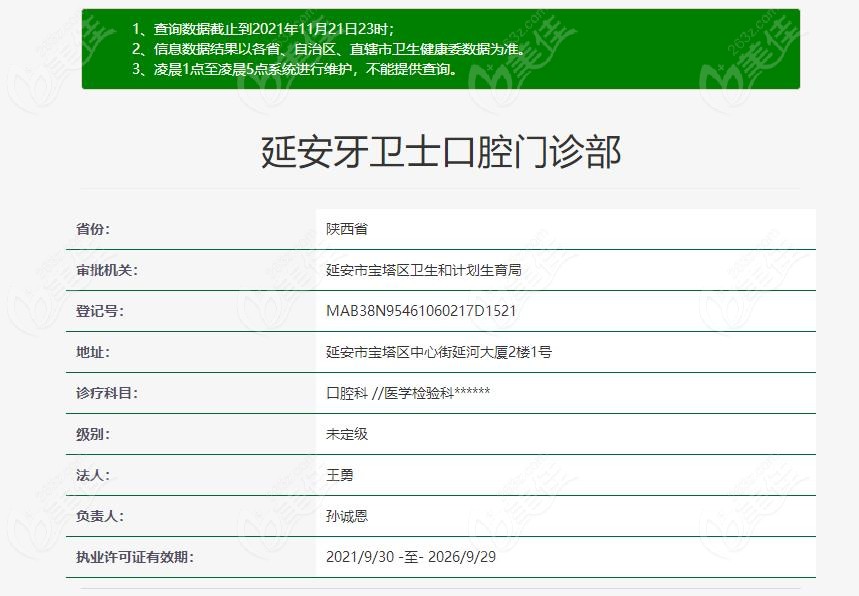The width and height of the screenshot is (859, 596).
Task: Select the legal person value 王勇
Action: click(340, 475)
